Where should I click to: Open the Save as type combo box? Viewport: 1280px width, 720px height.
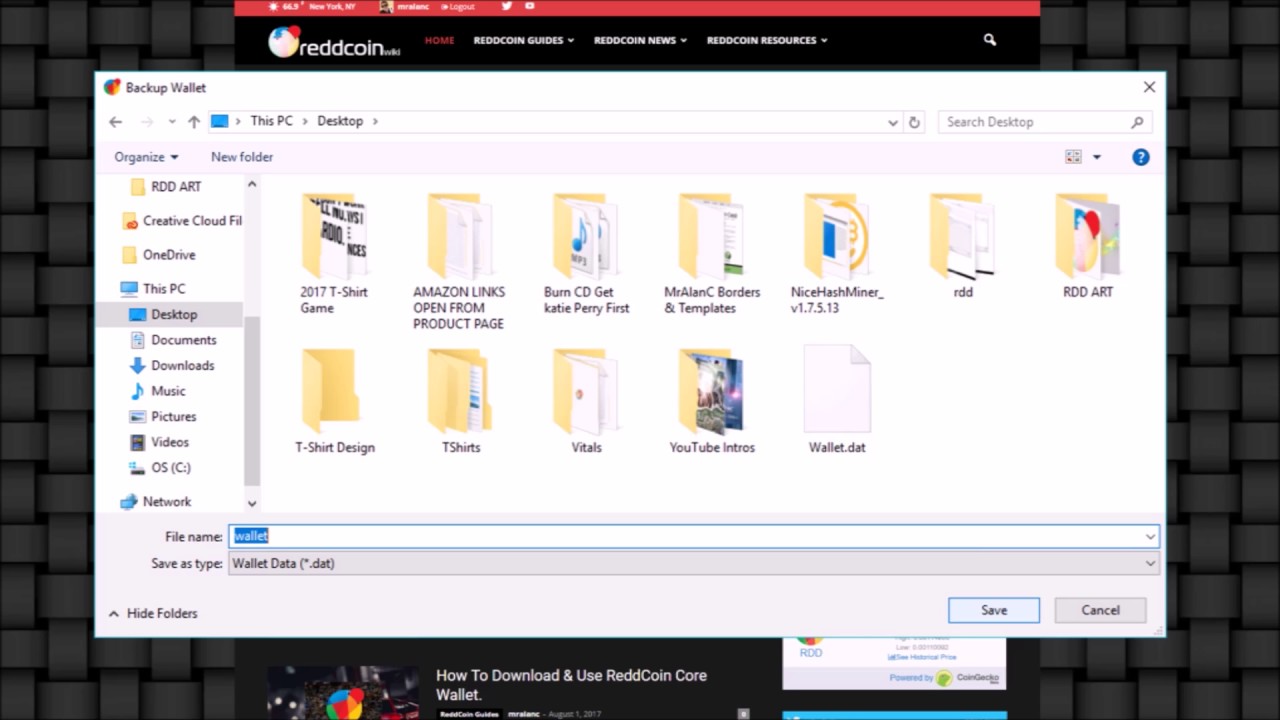tap(694, 563)
